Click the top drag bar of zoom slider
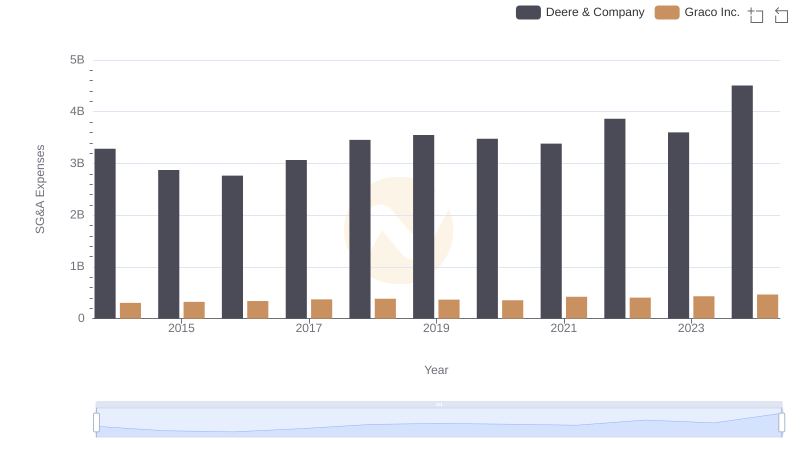The height and width of the screenshot is (461, 800). tap(439, 404)
